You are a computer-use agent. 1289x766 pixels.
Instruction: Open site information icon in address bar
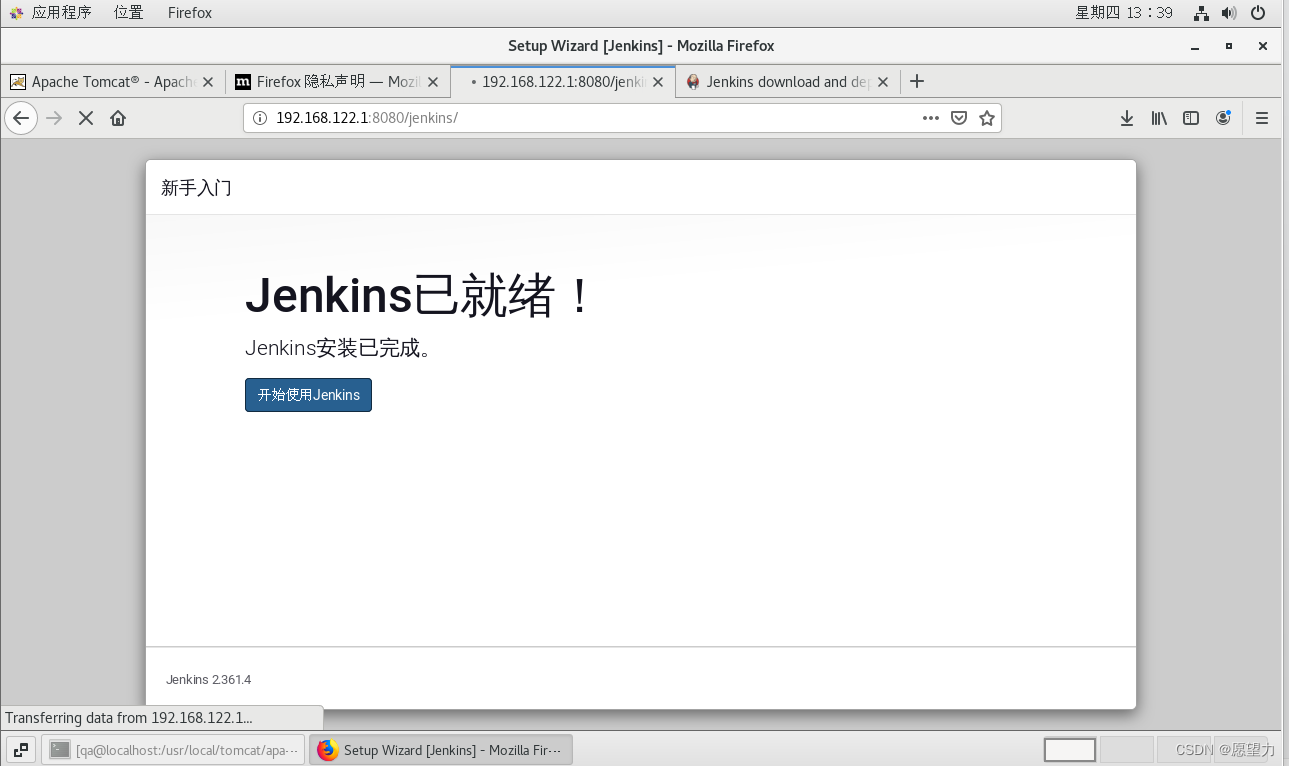point(260,118)
